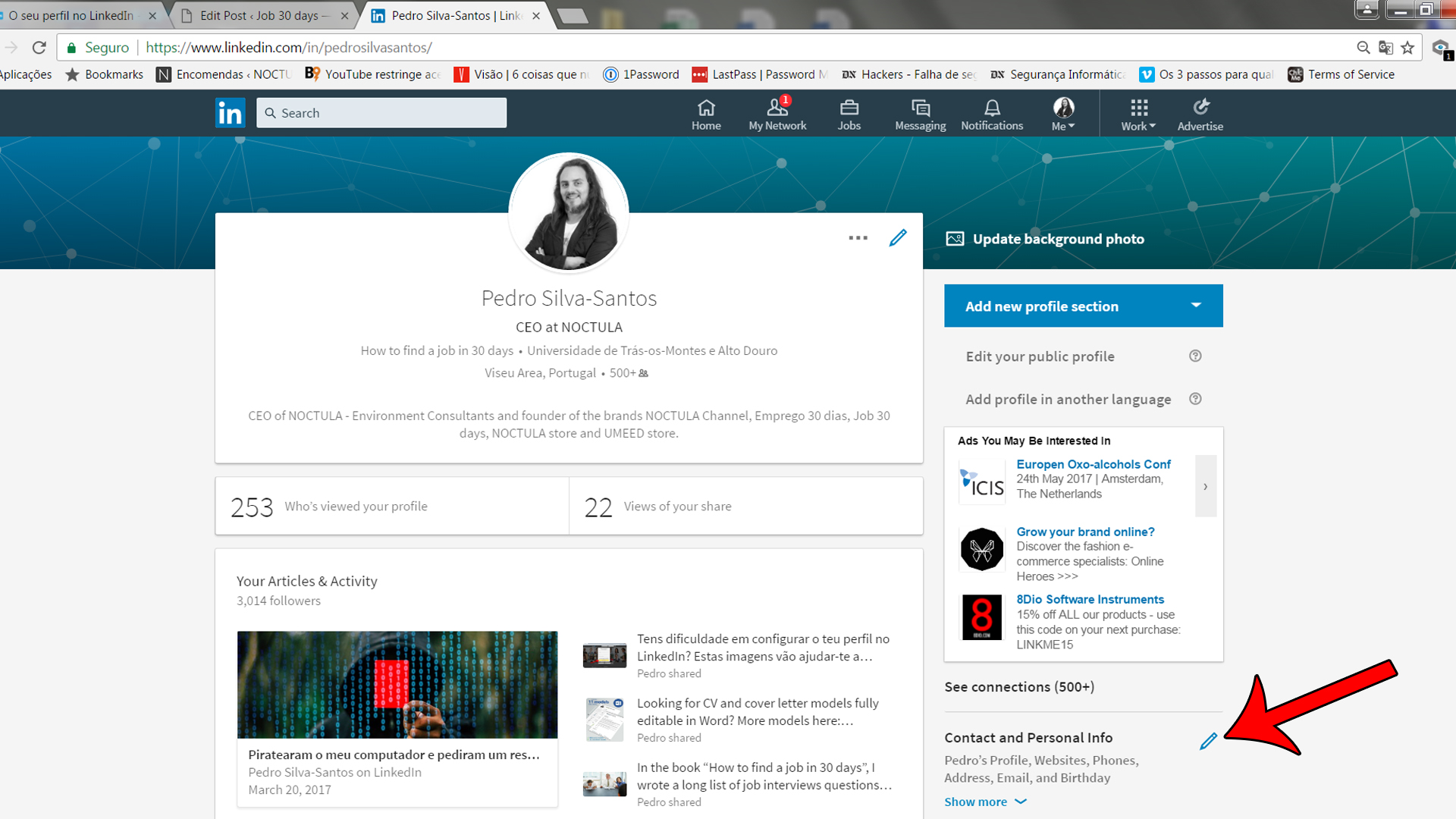Click the translate page icon
This screenshot has width=1456, height=819.
(1385, 48)
